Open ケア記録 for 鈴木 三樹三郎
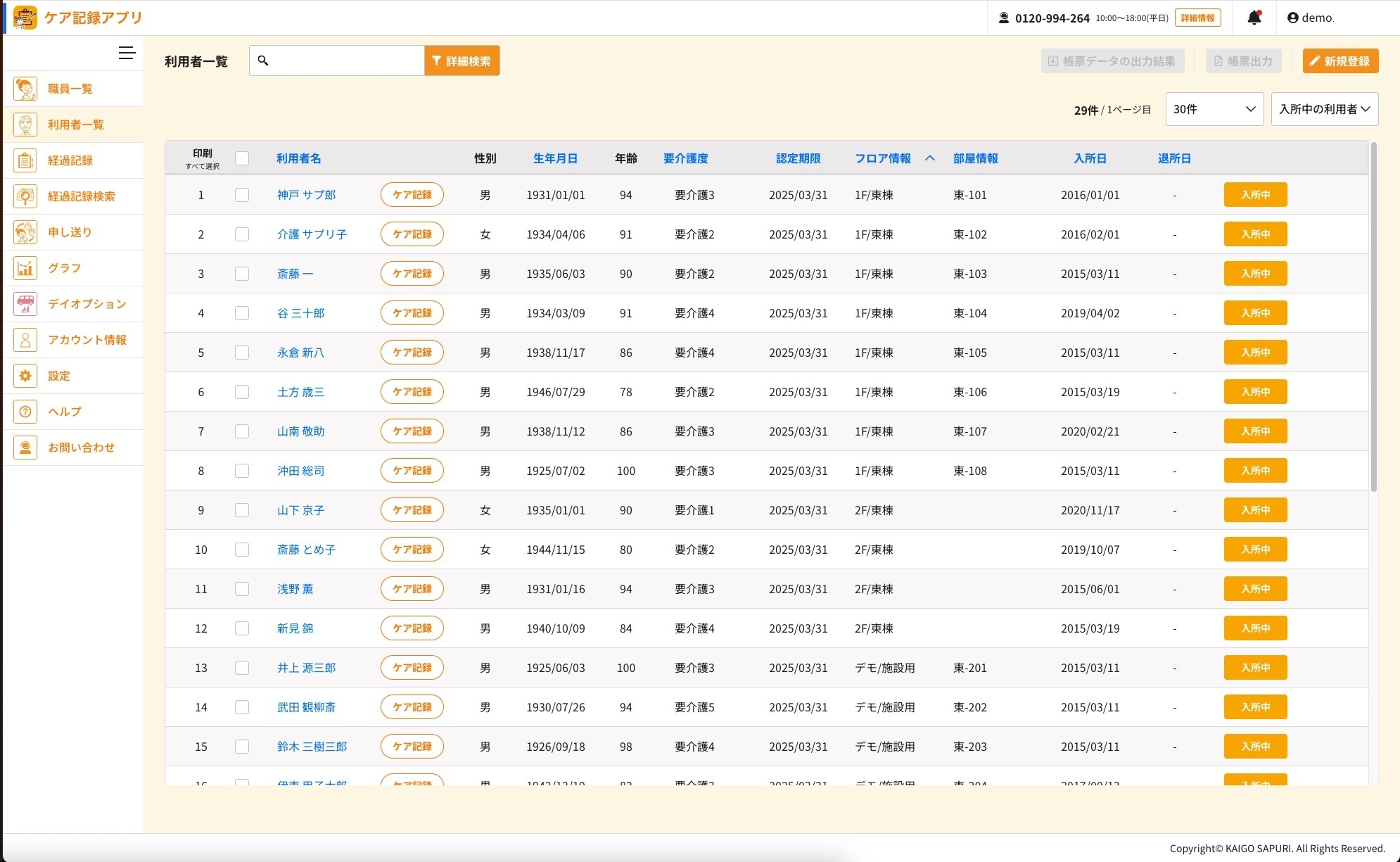1400x862 pixels. click(412, 747)
